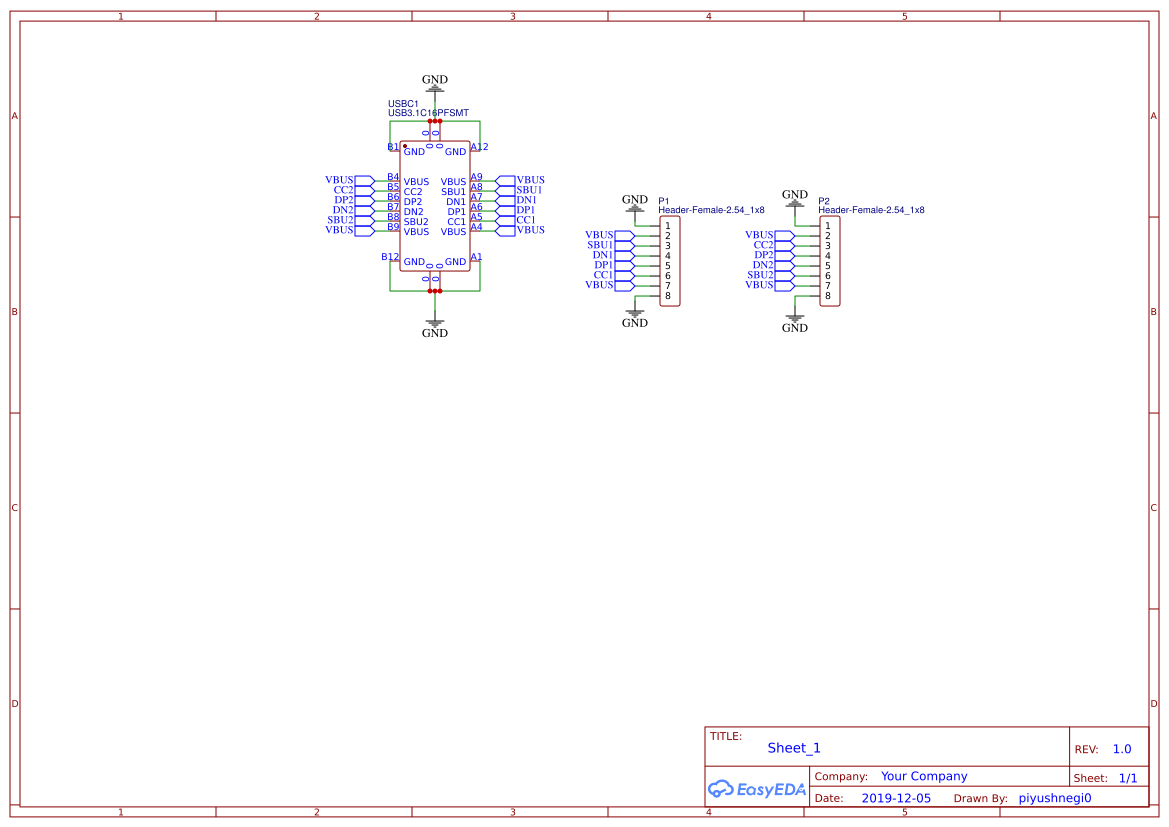1169x827 pixels.
Task: Select the P2 header connector symbol
Action: coord(828,262)
